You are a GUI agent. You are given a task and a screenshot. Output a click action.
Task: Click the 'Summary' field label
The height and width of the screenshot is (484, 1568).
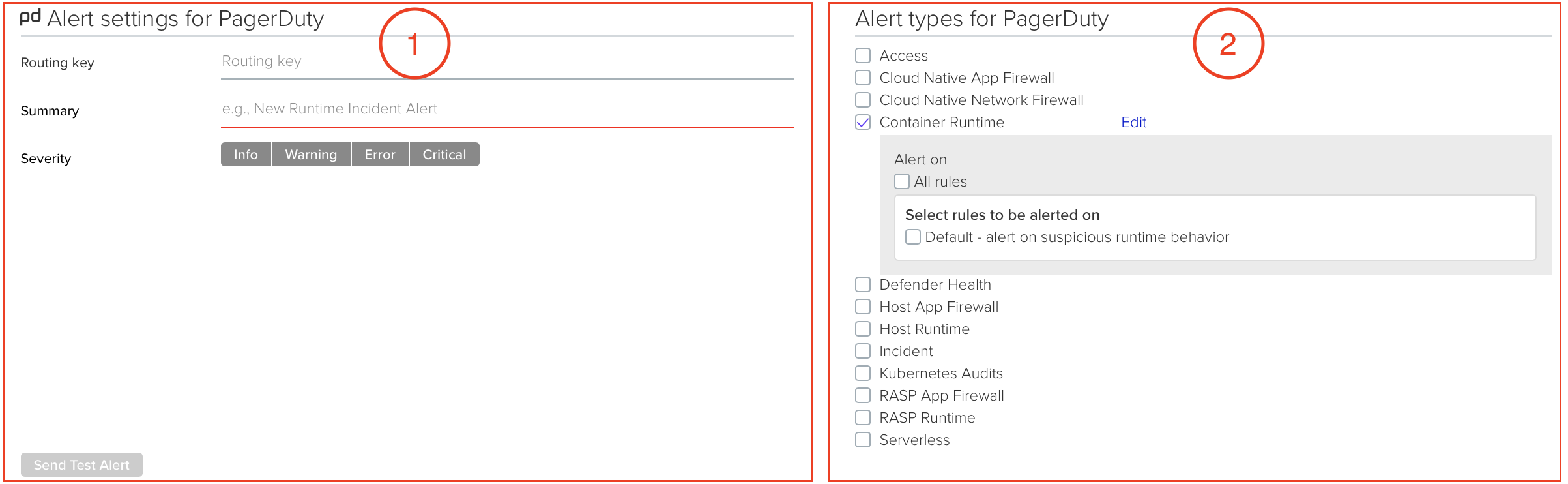pyautogui.click(x=50, y=111)
